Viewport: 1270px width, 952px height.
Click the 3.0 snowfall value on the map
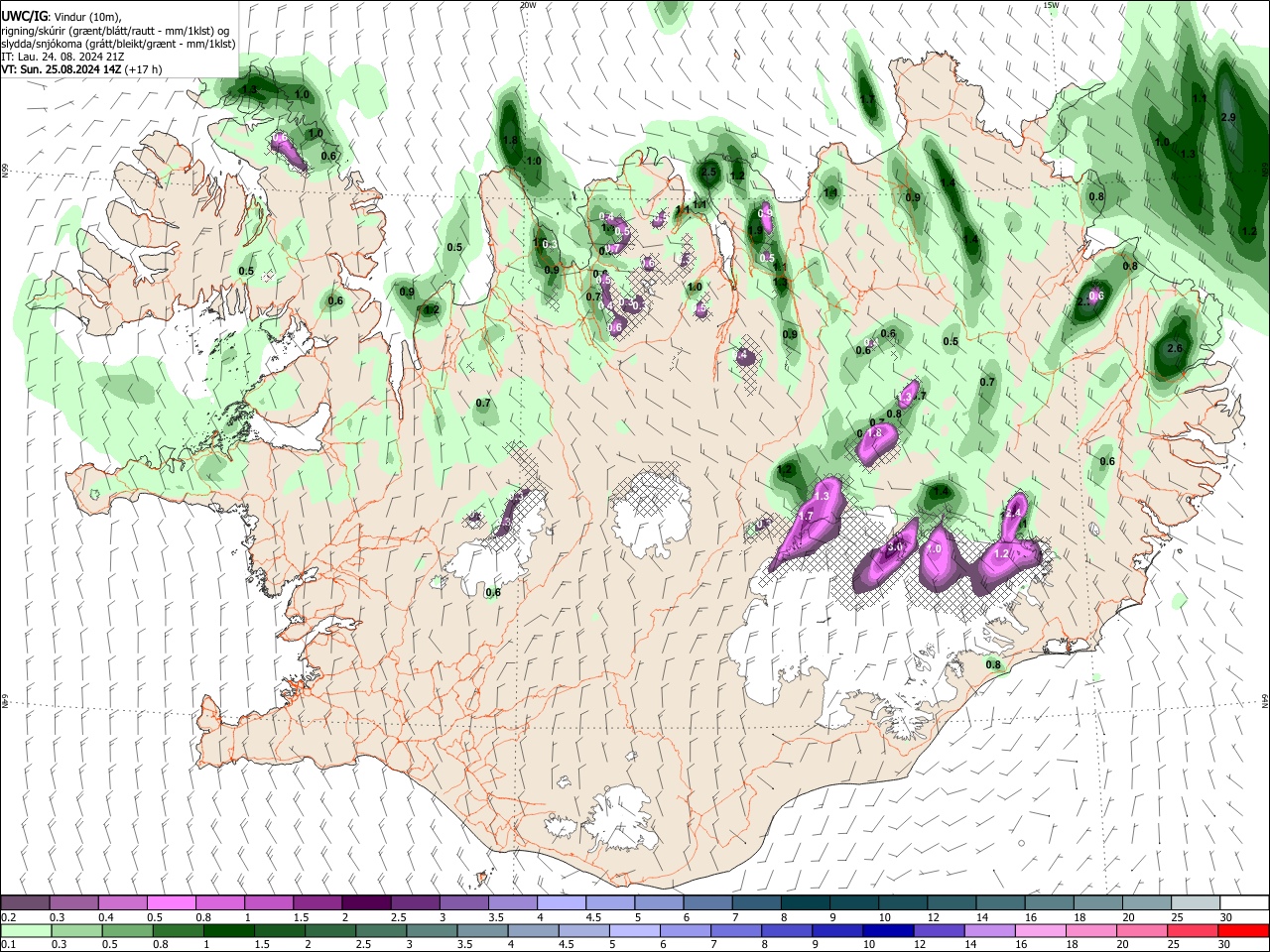(894, 546)
